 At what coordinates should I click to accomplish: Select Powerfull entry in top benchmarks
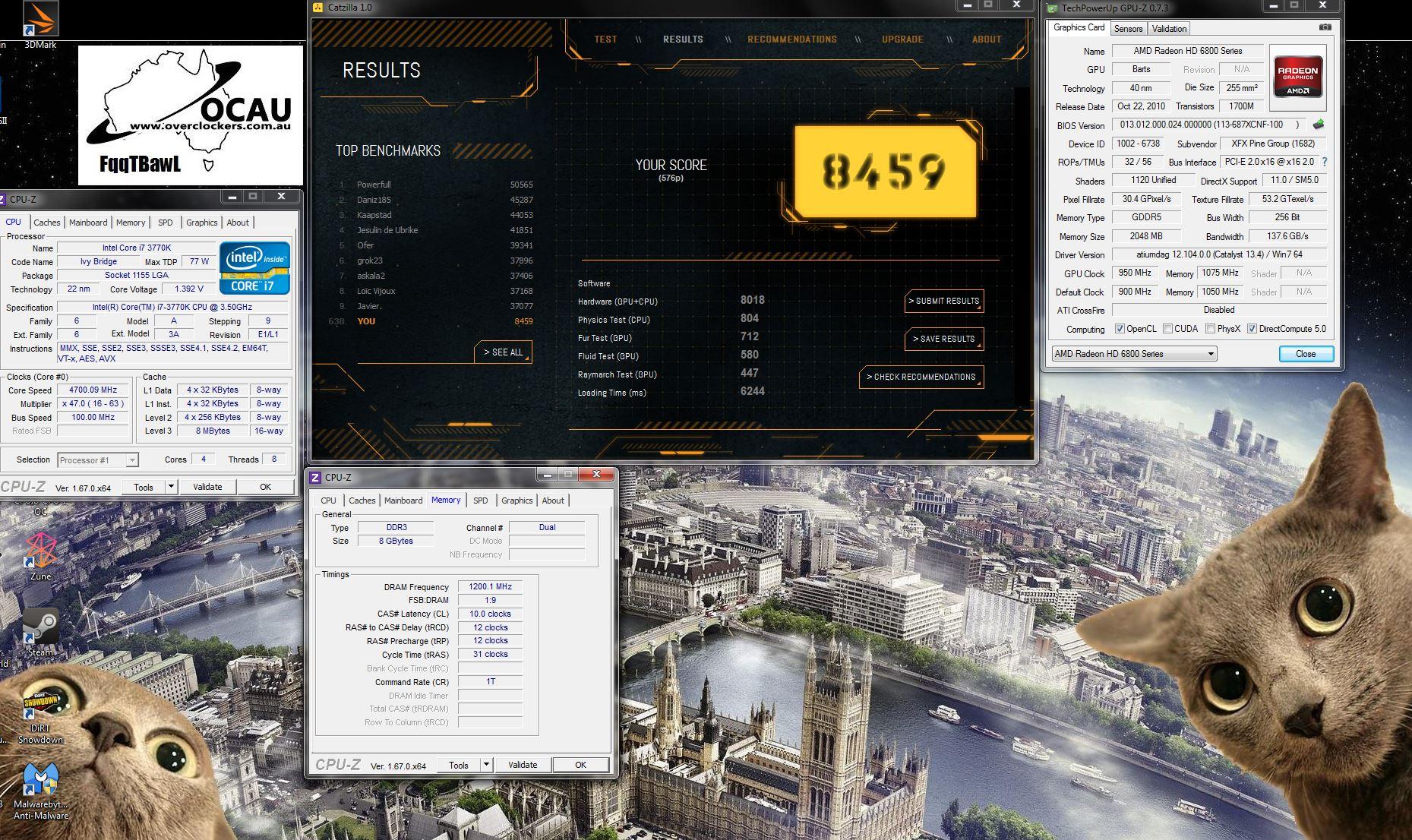(435, 185)
